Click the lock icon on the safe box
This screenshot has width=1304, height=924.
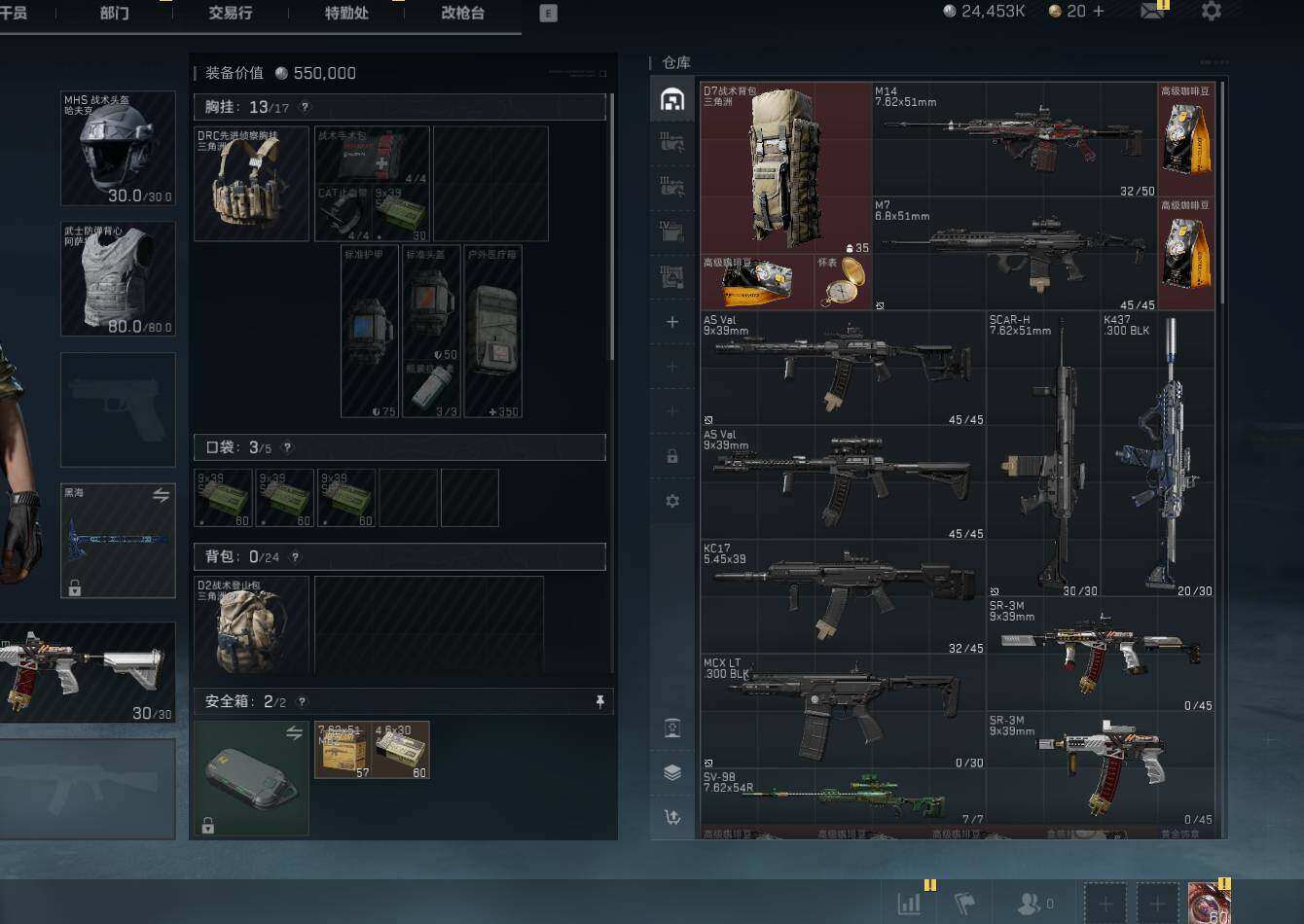[x=207, y=826]
